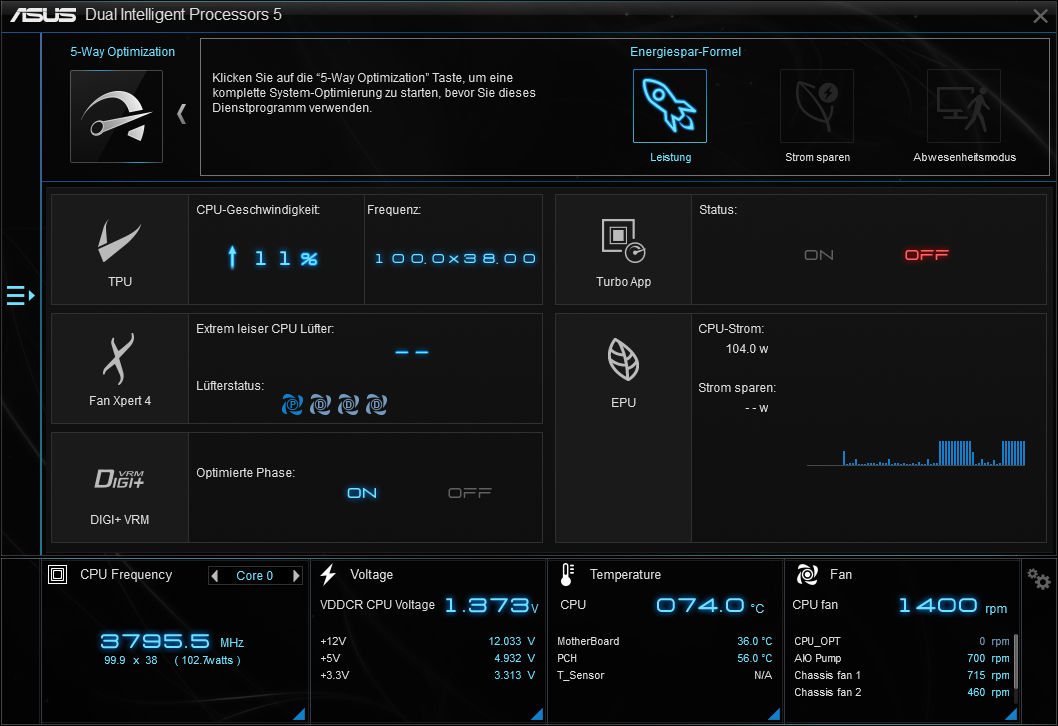This screenshot has width=1058, height=726.
Task: Expand CPU Frequency panel corner triangle
Action: coord(300,714)
